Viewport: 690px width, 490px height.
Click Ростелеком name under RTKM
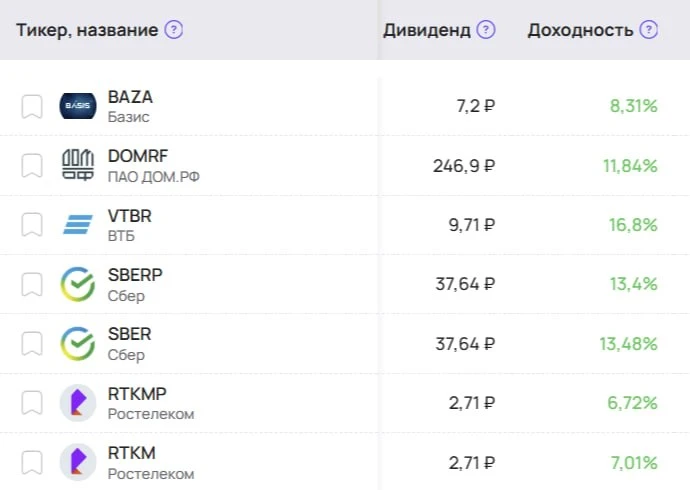(x=151, y=474)
